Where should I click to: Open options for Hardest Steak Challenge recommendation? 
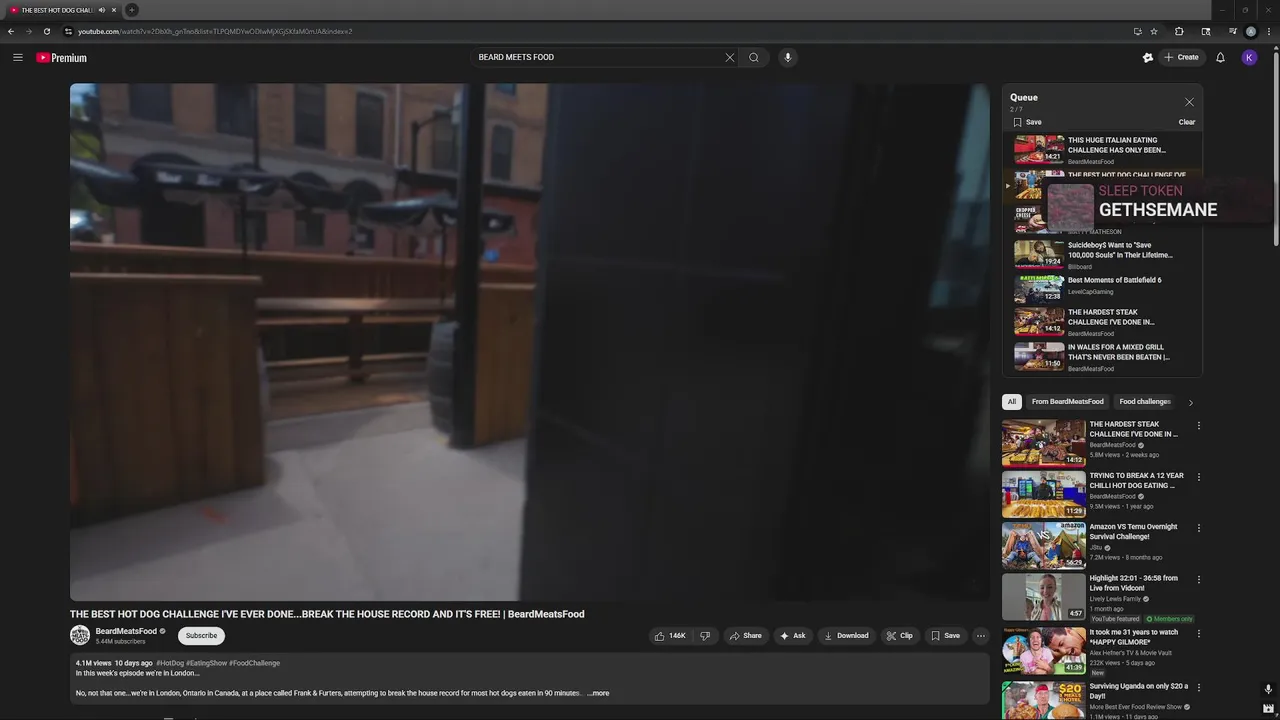point(1199,426)
